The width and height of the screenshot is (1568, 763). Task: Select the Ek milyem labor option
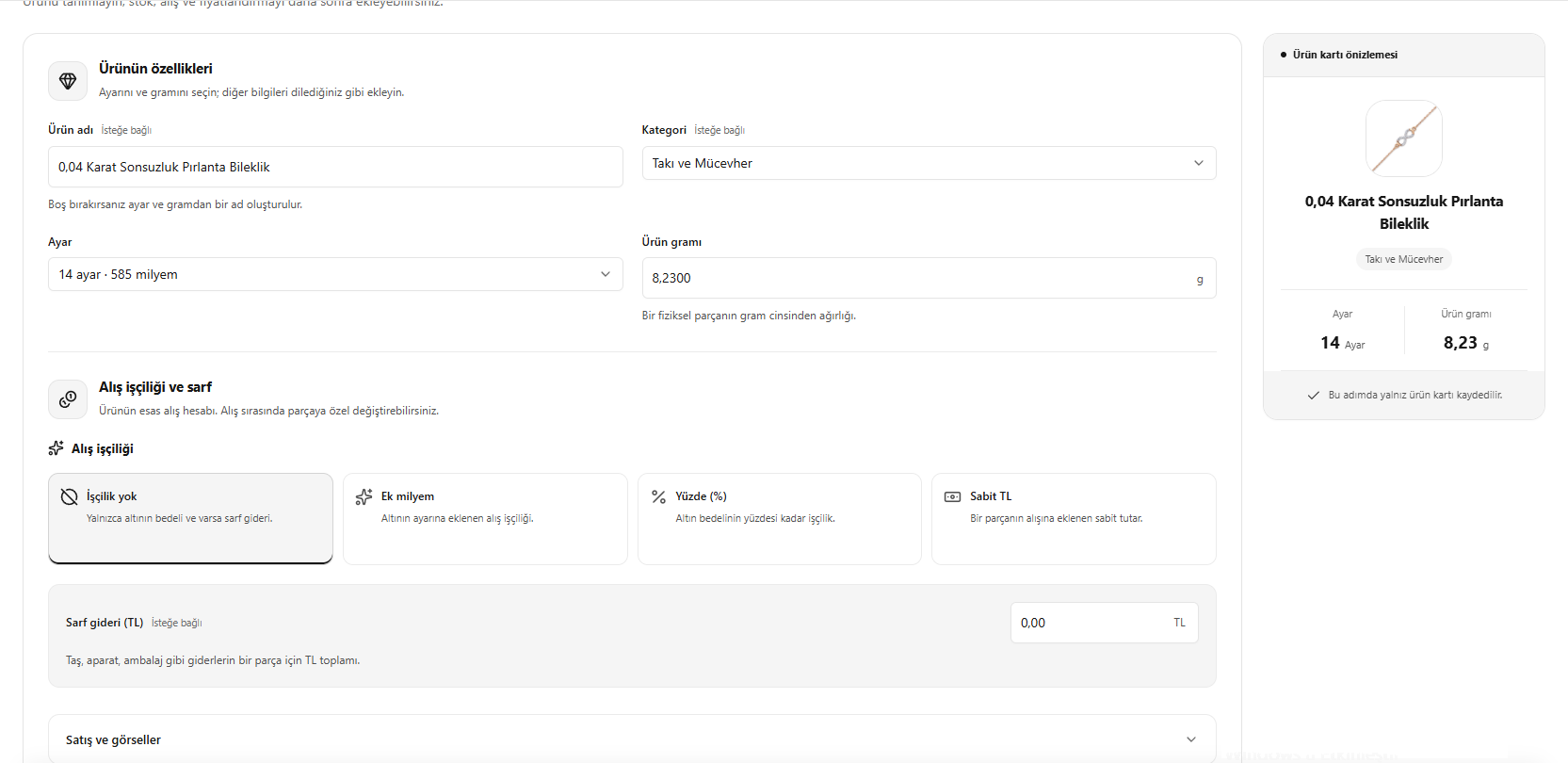click(x=485, y=519)
